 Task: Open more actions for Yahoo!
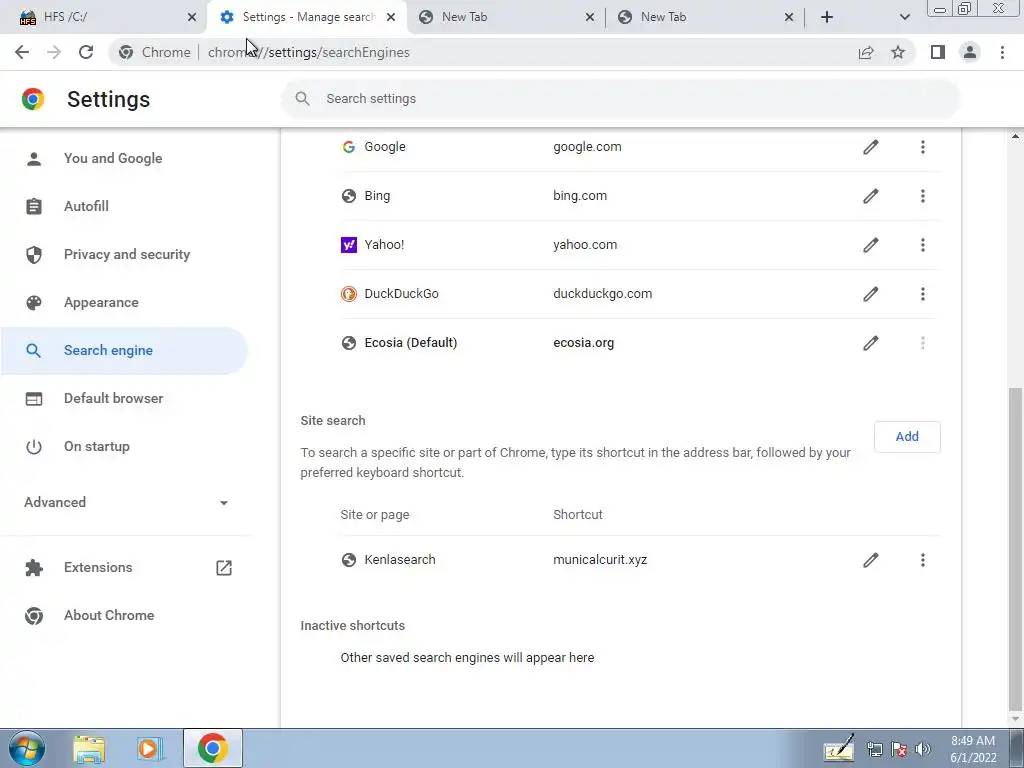pos(923,245)
